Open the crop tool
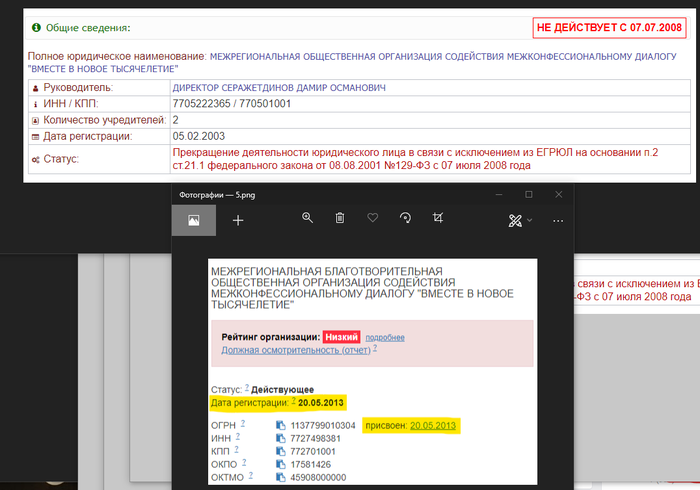Screen dimensions: 700x490 (x=438, y=219)
